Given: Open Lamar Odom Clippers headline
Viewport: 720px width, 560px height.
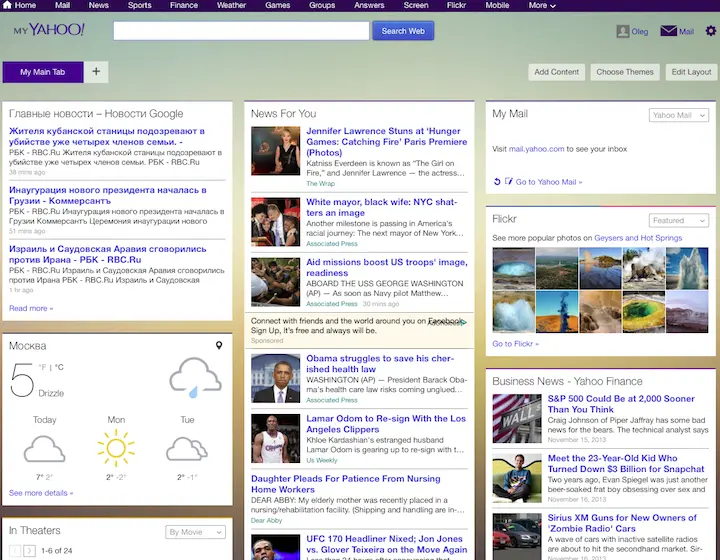Looking at the screenshot, I should pyautogui.click(x=386, y=424).
